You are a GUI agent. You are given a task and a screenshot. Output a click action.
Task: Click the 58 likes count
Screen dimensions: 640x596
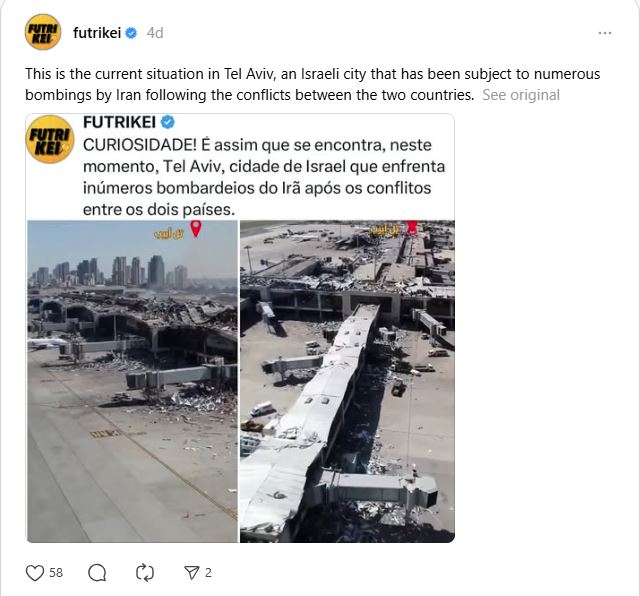coord(56,573)
